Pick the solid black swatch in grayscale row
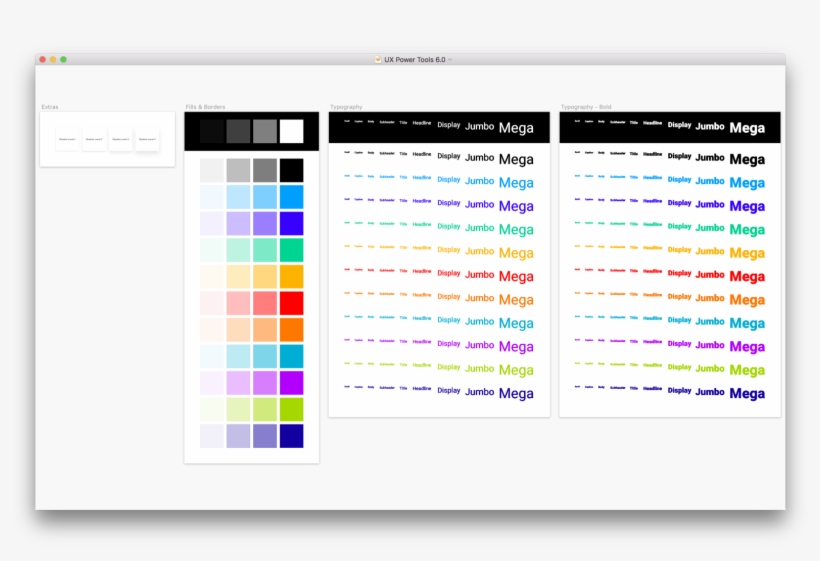Image resolution: width=820 pixels, height=561 pixels. click(x=291, y=170)
